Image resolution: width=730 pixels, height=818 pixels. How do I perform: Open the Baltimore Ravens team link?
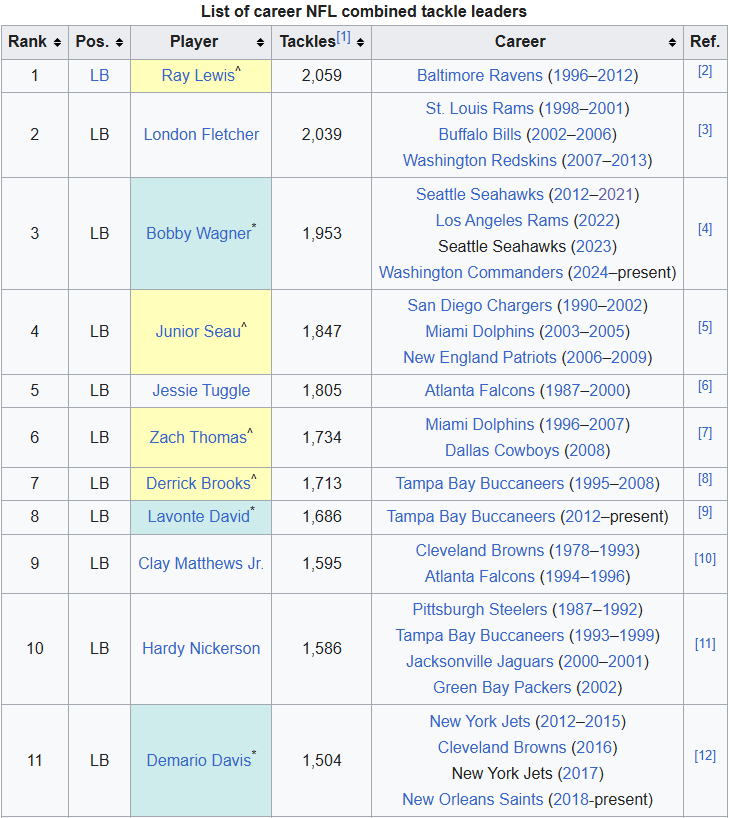point(480,76)
